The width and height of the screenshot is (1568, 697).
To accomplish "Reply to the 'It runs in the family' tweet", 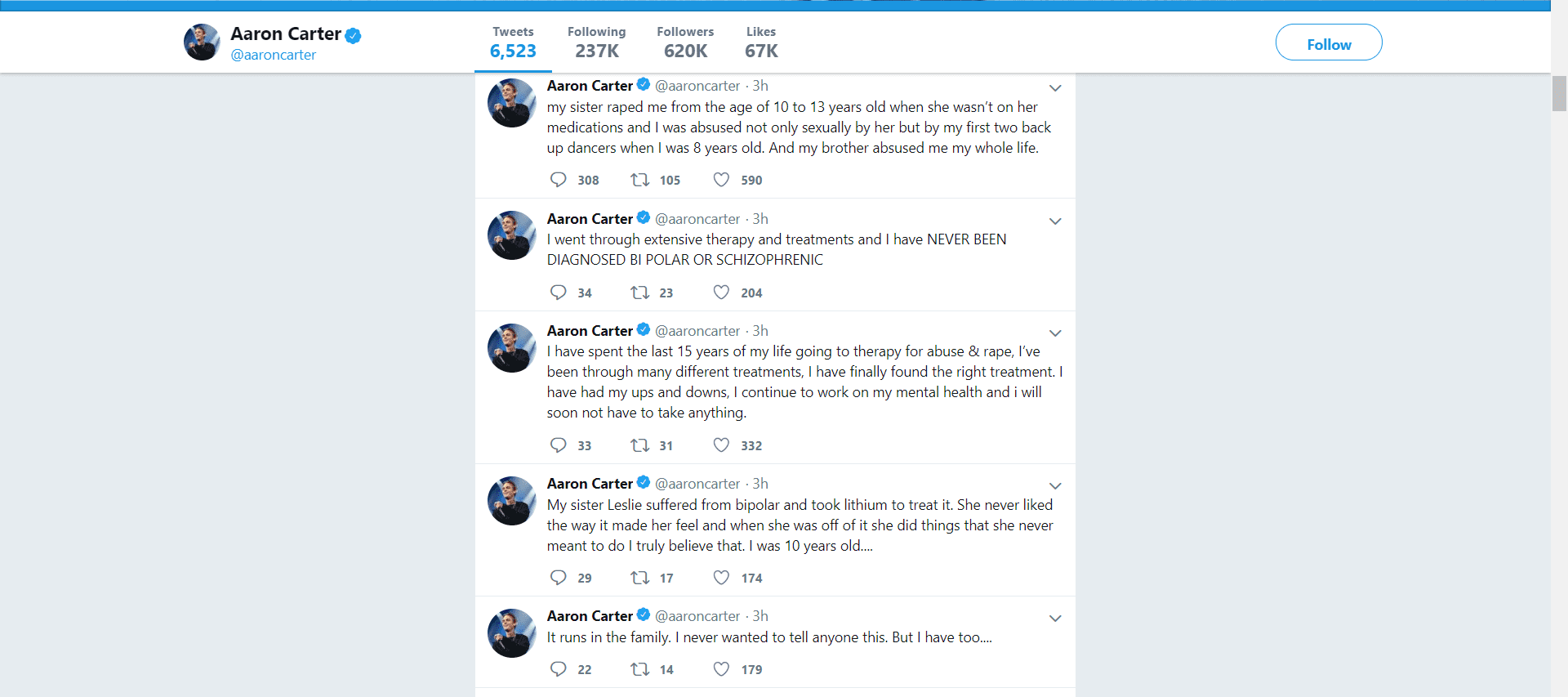I will pos(559,669).
